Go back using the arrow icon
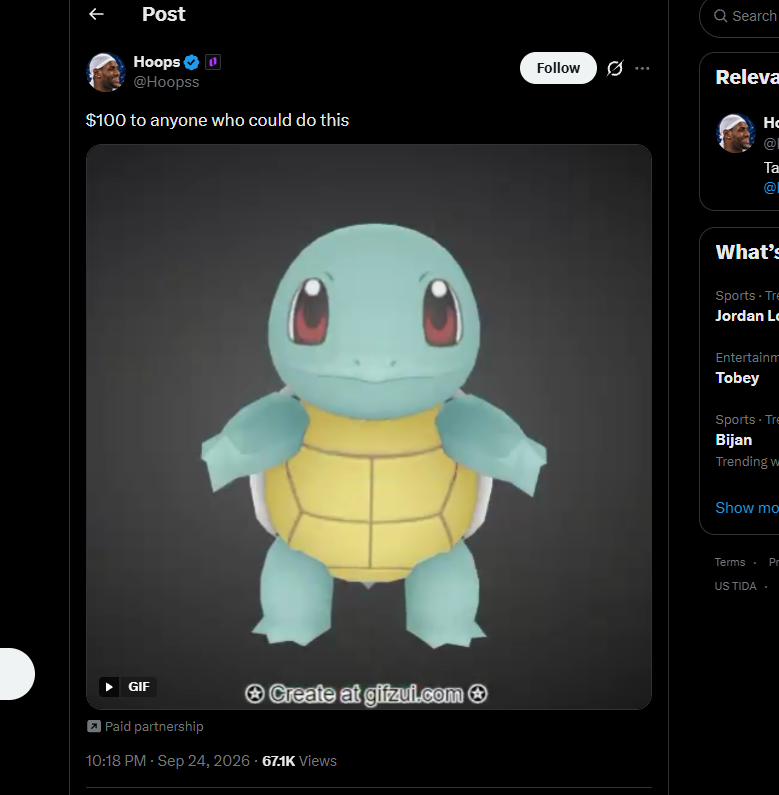 96,14
